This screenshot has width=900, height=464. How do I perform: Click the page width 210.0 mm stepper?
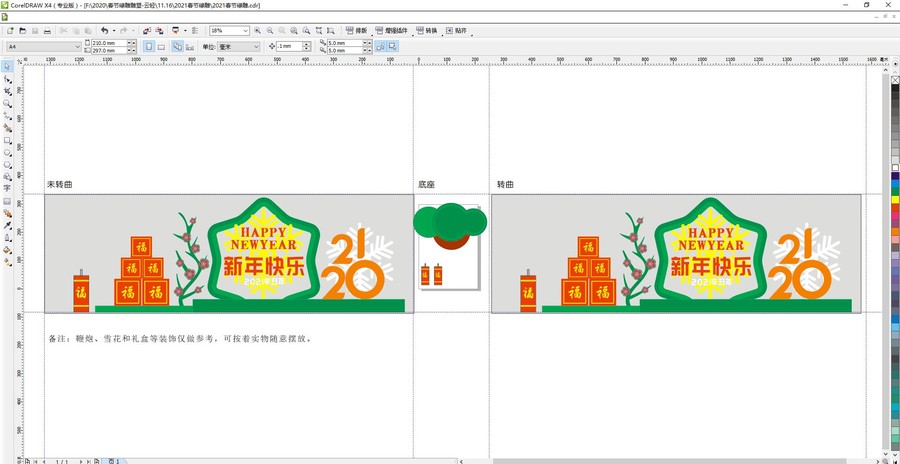click(132, 43)
